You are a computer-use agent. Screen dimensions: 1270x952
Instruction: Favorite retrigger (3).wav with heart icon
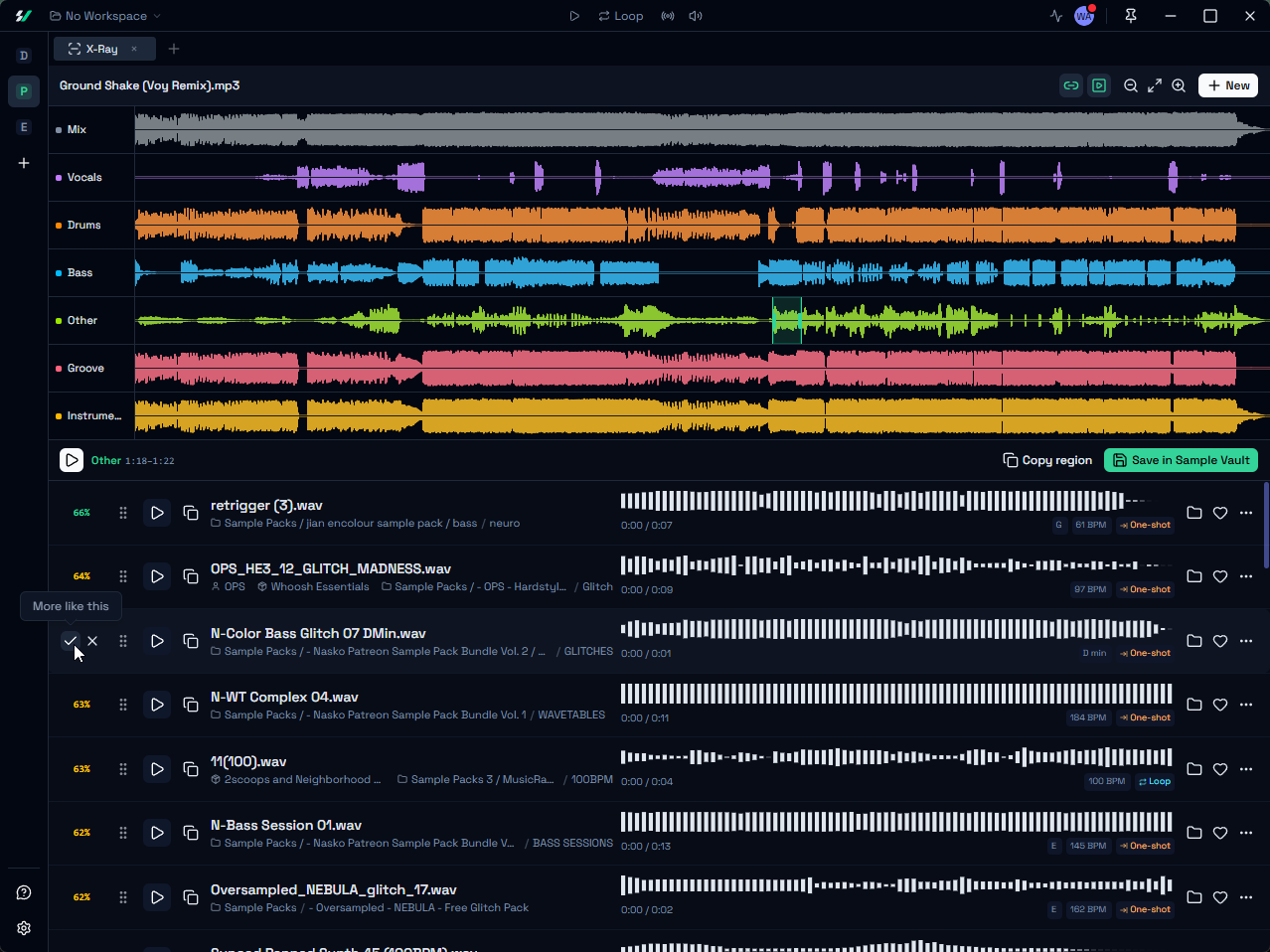click(1220, 513)
